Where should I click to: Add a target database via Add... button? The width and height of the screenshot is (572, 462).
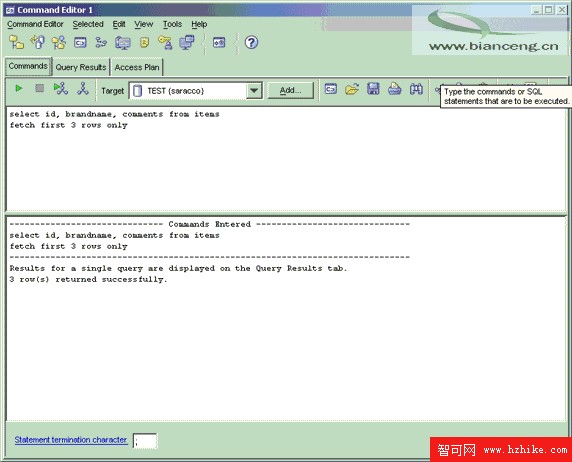click(290, 90)
